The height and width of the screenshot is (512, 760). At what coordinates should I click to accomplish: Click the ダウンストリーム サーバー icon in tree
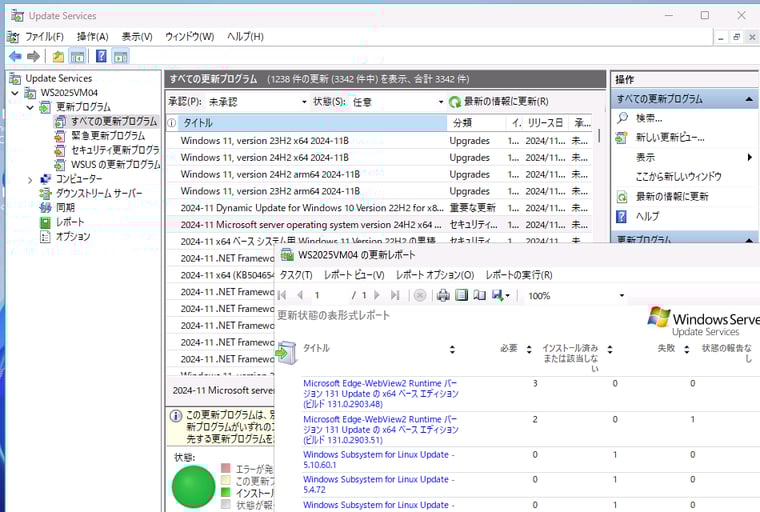tap(45, 193)
